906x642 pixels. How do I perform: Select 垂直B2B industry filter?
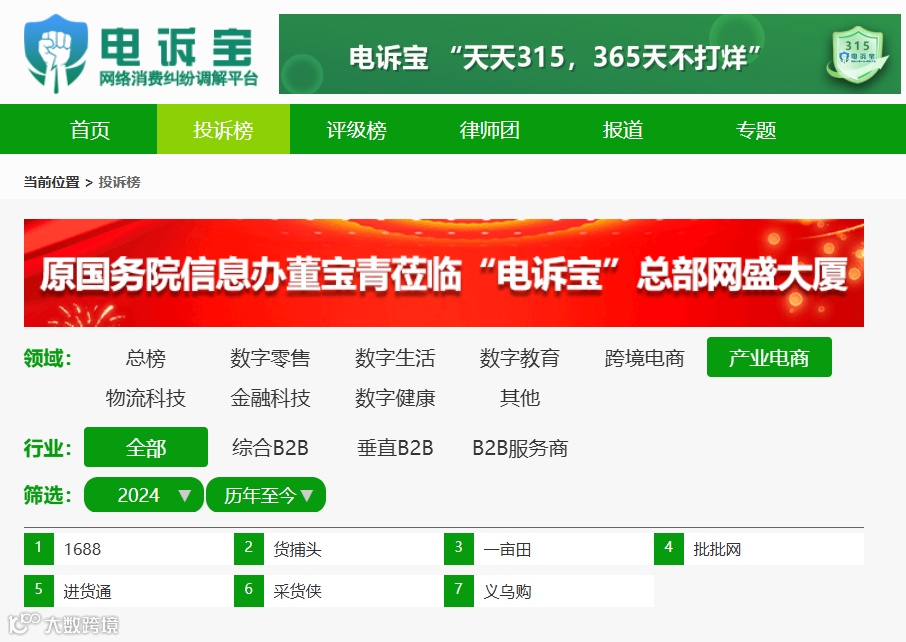395,448
